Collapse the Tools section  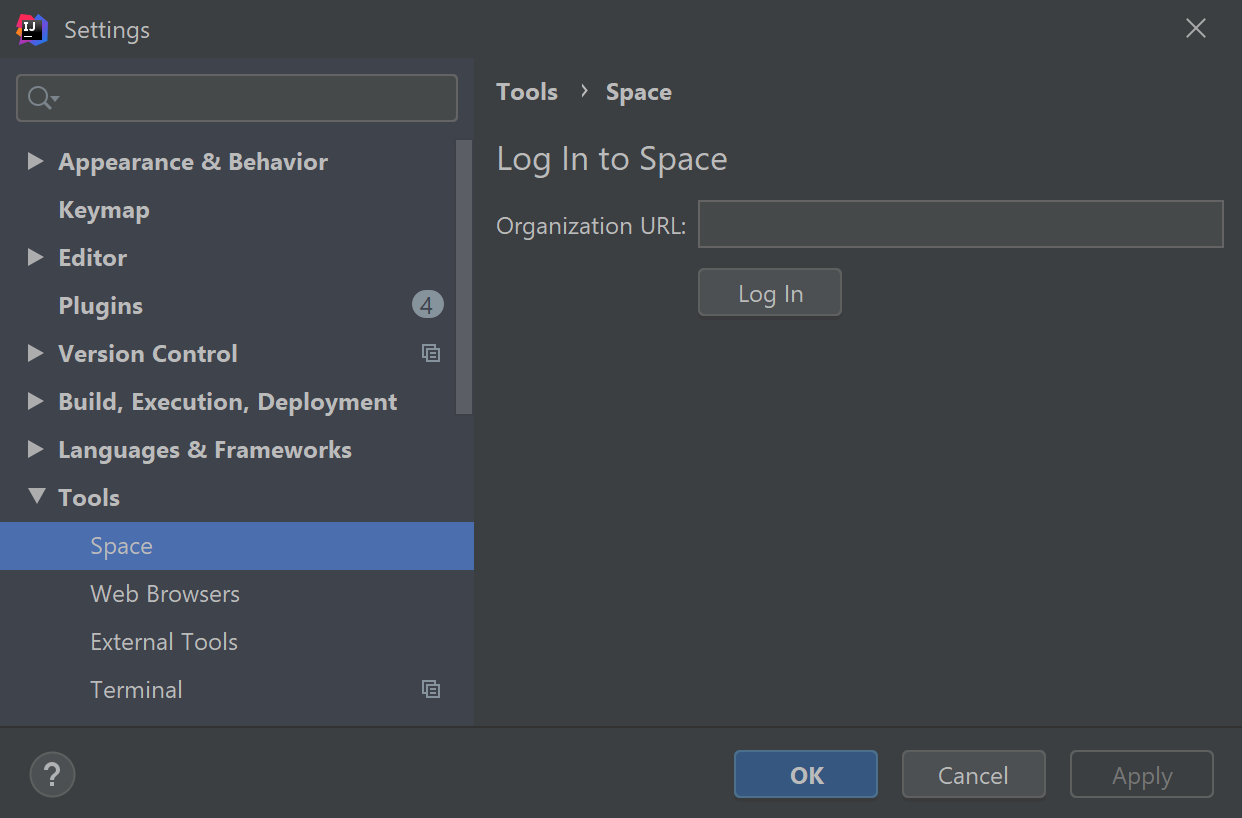36,497
